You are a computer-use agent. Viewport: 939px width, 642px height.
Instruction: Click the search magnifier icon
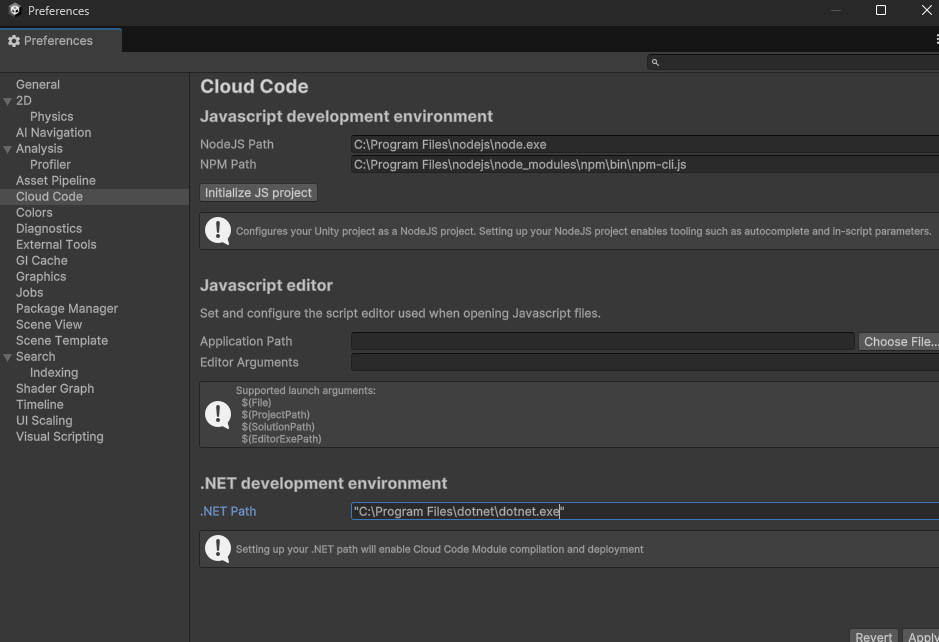[x=655, y=62]
